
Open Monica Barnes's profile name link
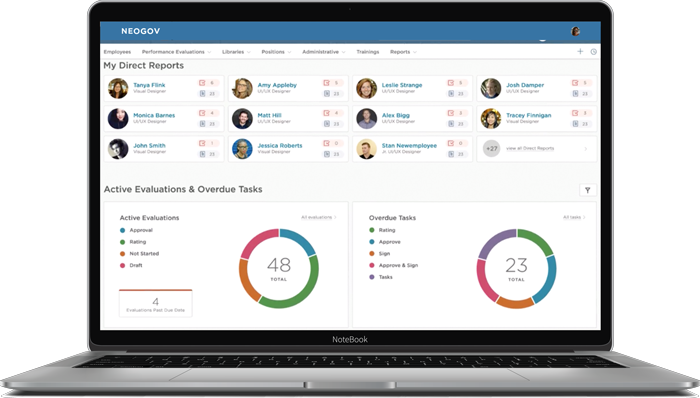coord(154,115)
